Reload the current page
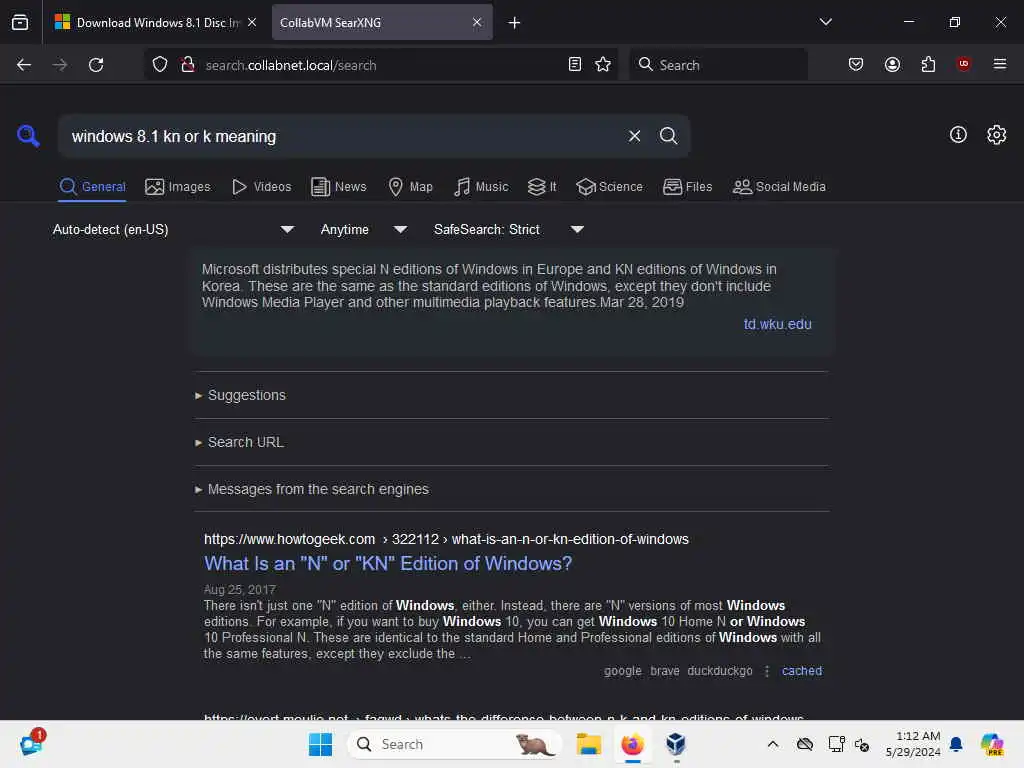Screen dimensions: 1024x768 pos(96,65)
